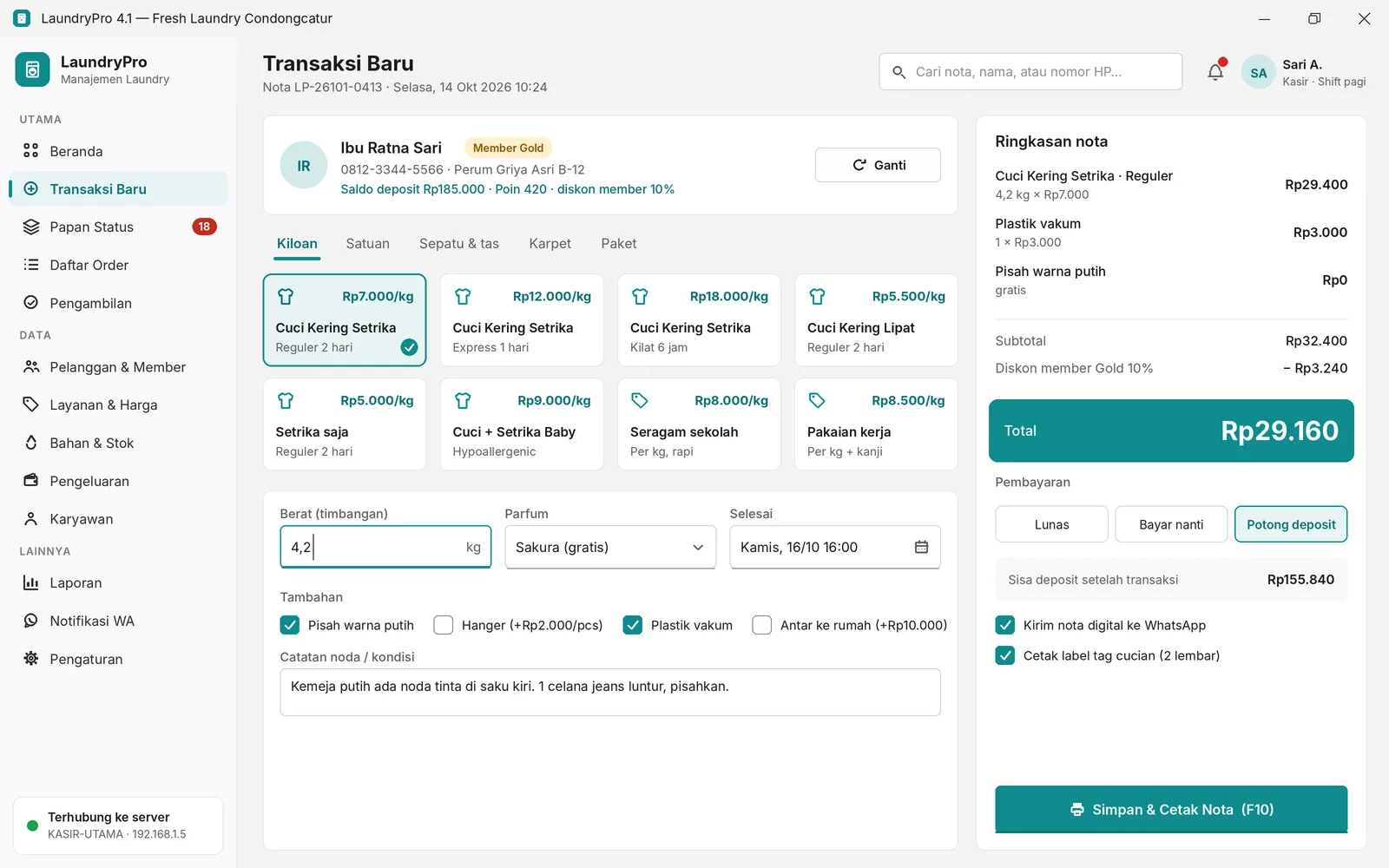
Task: Check Antar ke rumah option
Action: (761, 625)
